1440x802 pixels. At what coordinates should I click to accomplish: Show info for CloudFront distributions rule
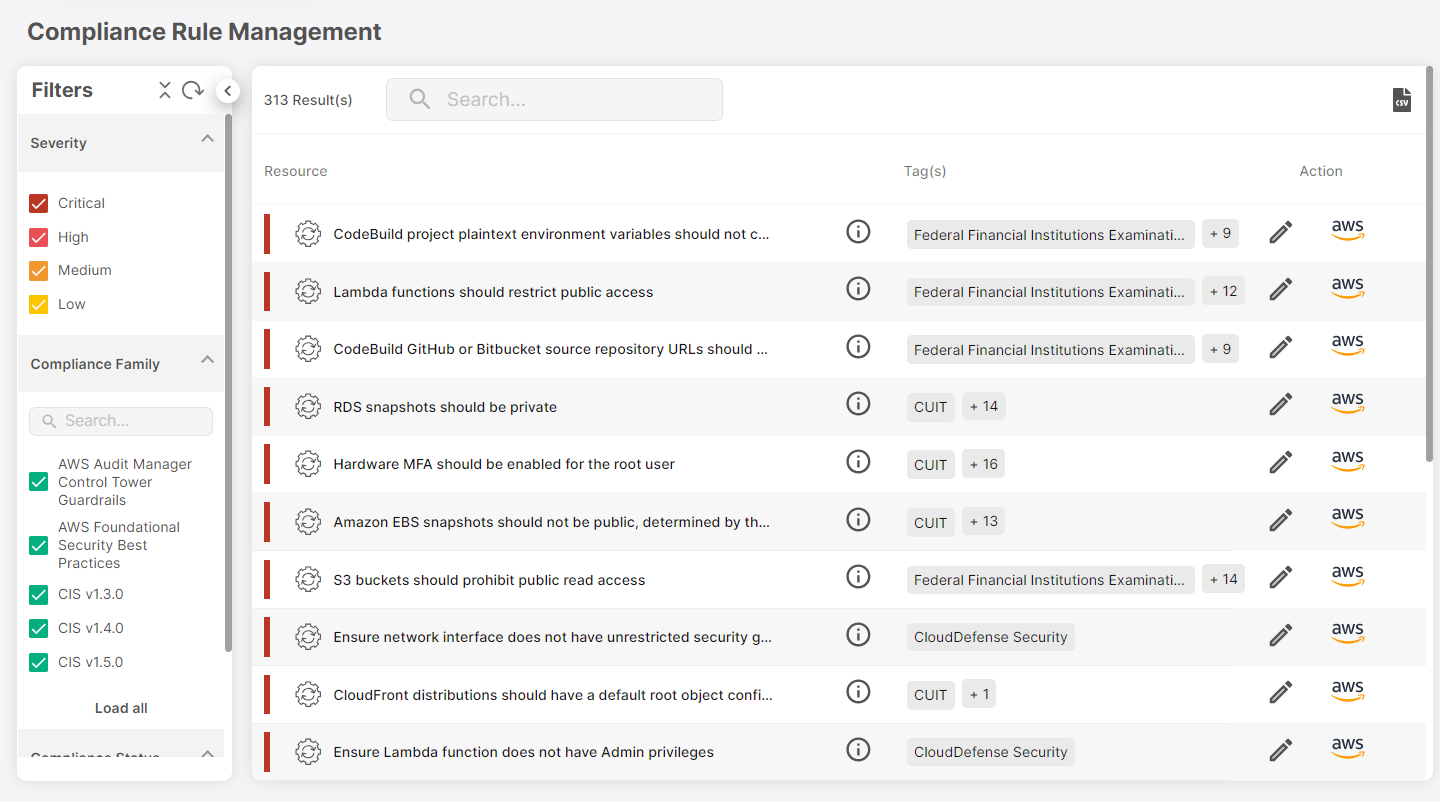857,692
